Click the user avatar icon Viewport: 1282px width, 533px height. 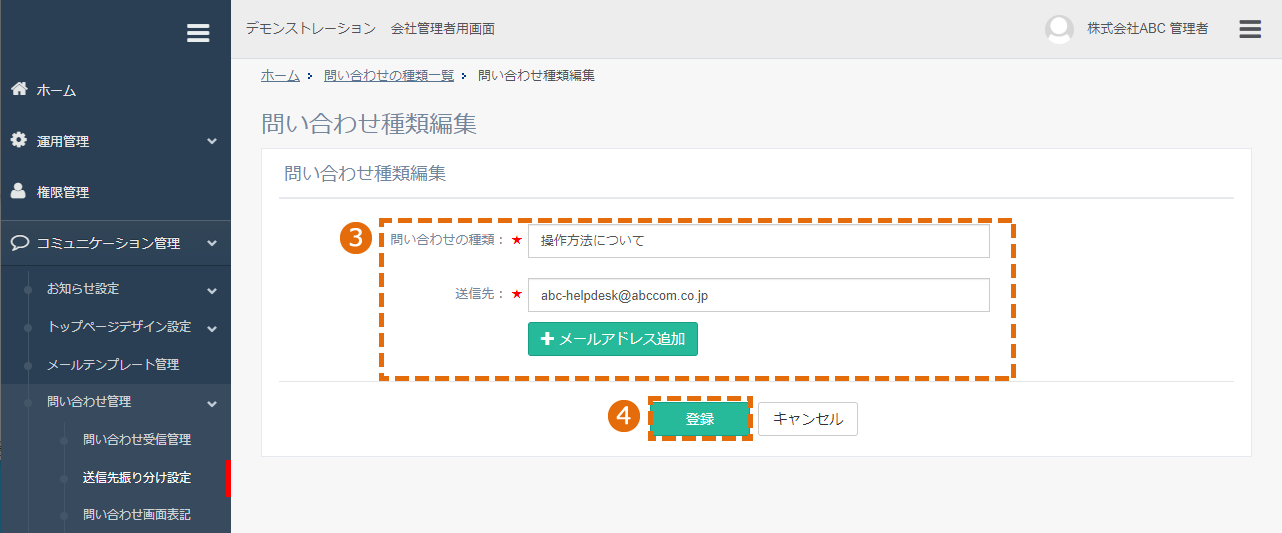[x=1059, y=29]
